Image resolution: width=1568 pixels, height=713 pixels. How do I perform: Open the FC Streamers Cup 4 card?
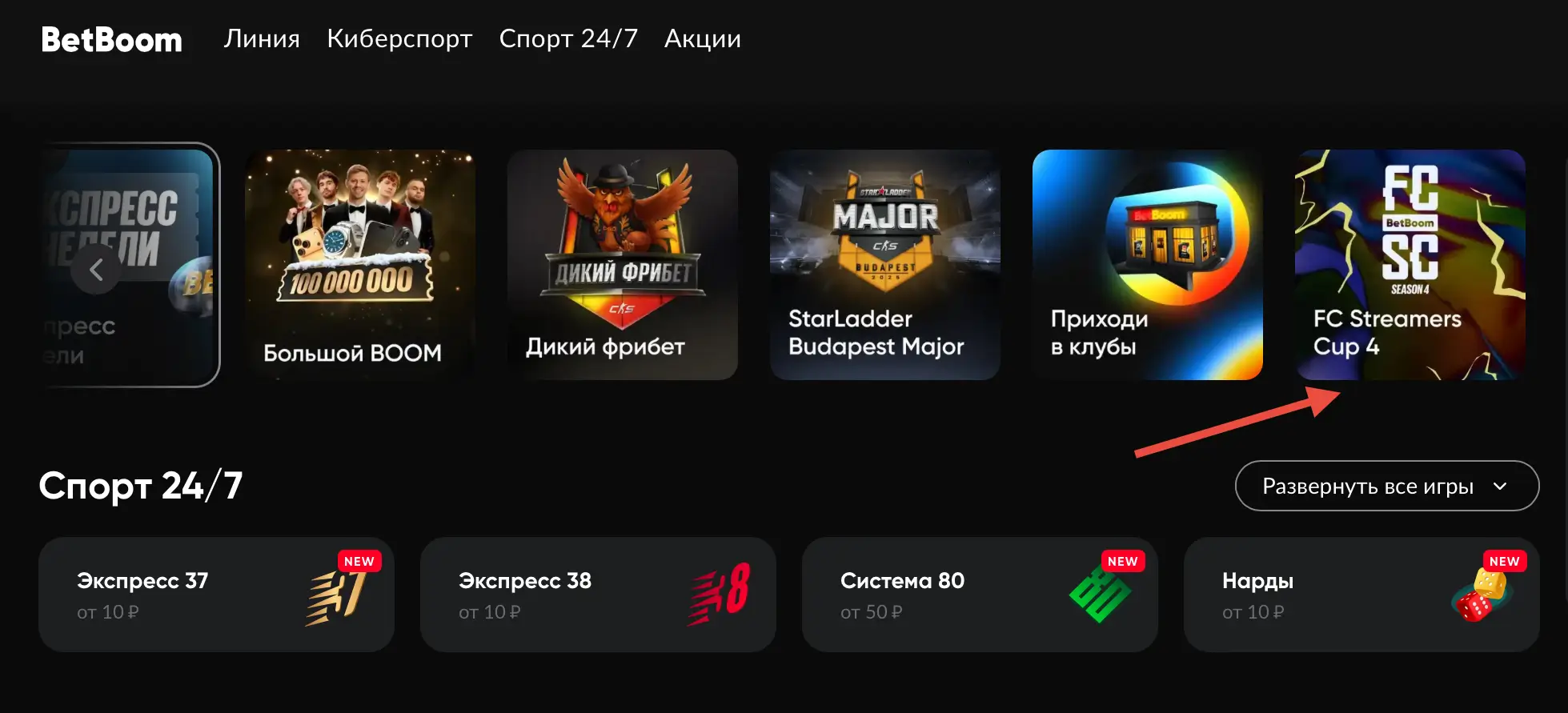(1410, 265)
